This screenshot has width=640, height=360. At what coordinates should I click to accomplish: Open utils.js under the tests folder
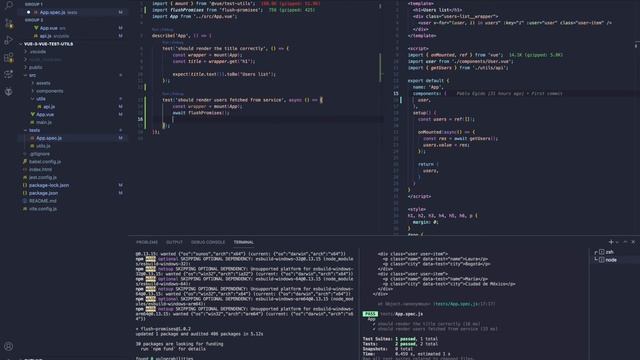[43, 146]
